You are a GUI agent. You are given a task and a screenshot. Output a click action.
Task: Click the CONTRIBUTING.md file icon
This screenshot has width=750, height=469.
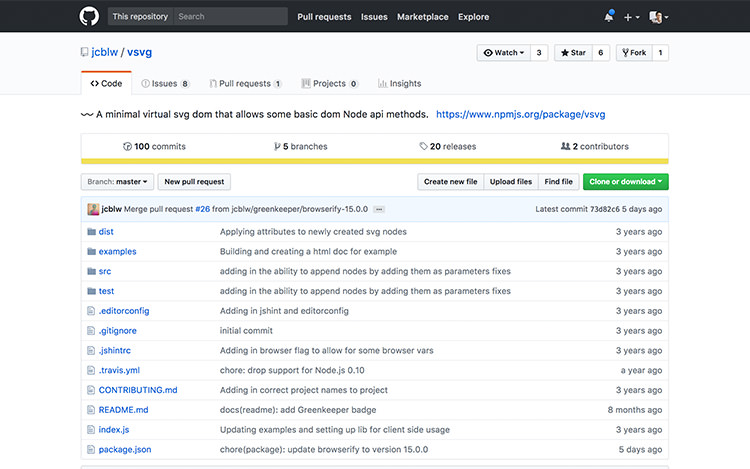click(91, 390)
